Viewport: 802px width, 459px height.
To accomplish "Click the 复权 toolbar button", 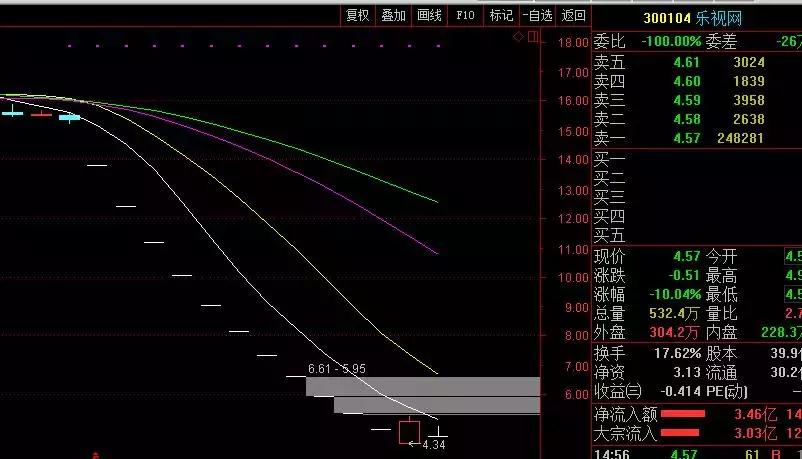I will pos(358,15).
